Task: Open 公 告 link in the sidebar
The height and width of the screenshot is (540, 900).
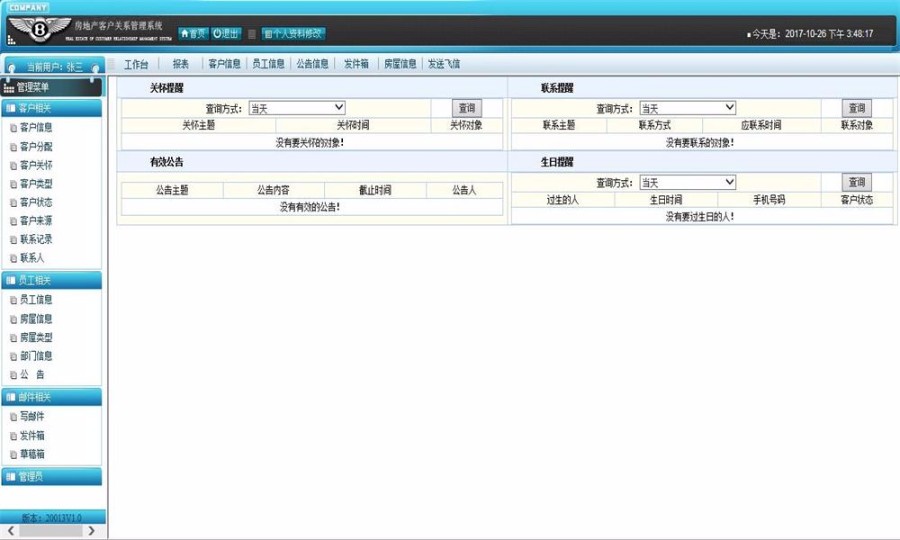Action: coord(32,375)
